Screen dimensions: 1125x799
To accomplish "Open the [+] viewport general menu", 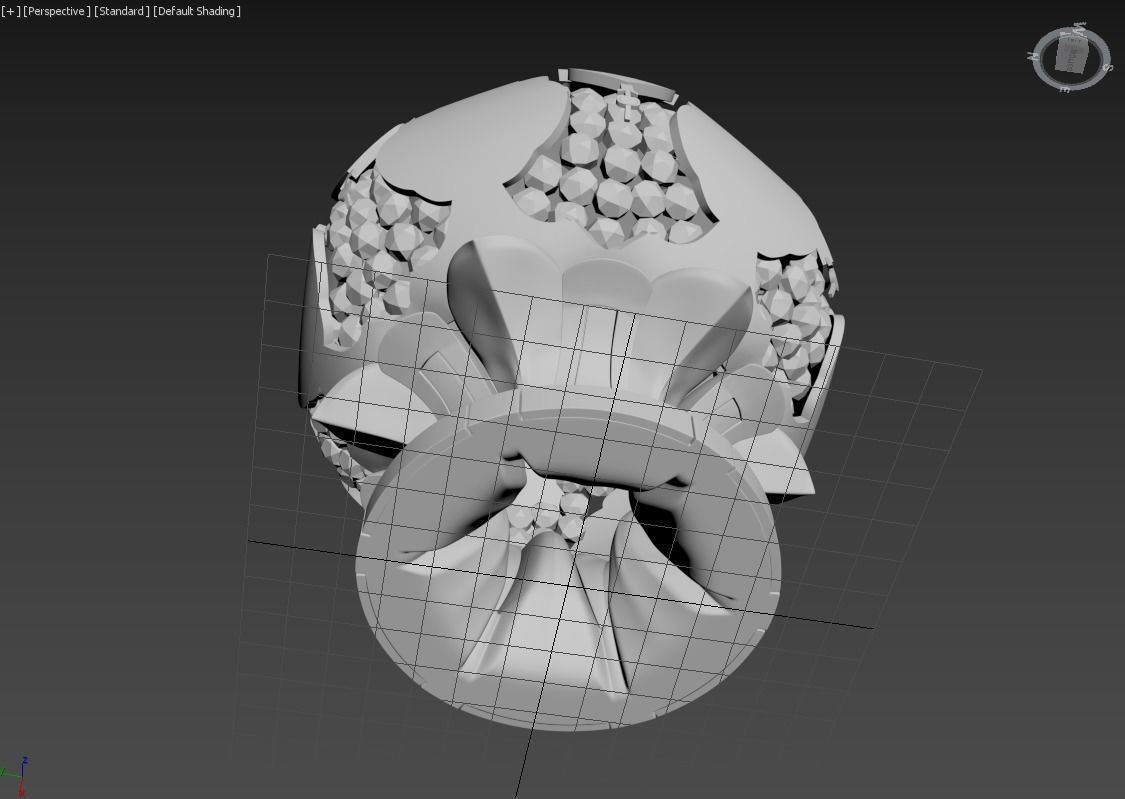I will (11, 11).
